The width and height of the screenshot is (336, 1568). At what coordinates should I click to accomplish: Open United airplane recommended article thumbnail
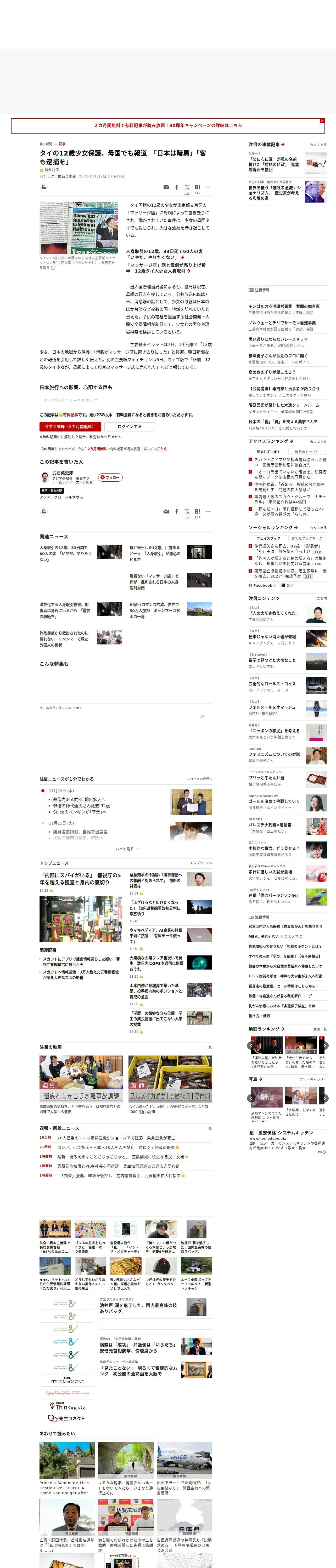(184, 1460)
